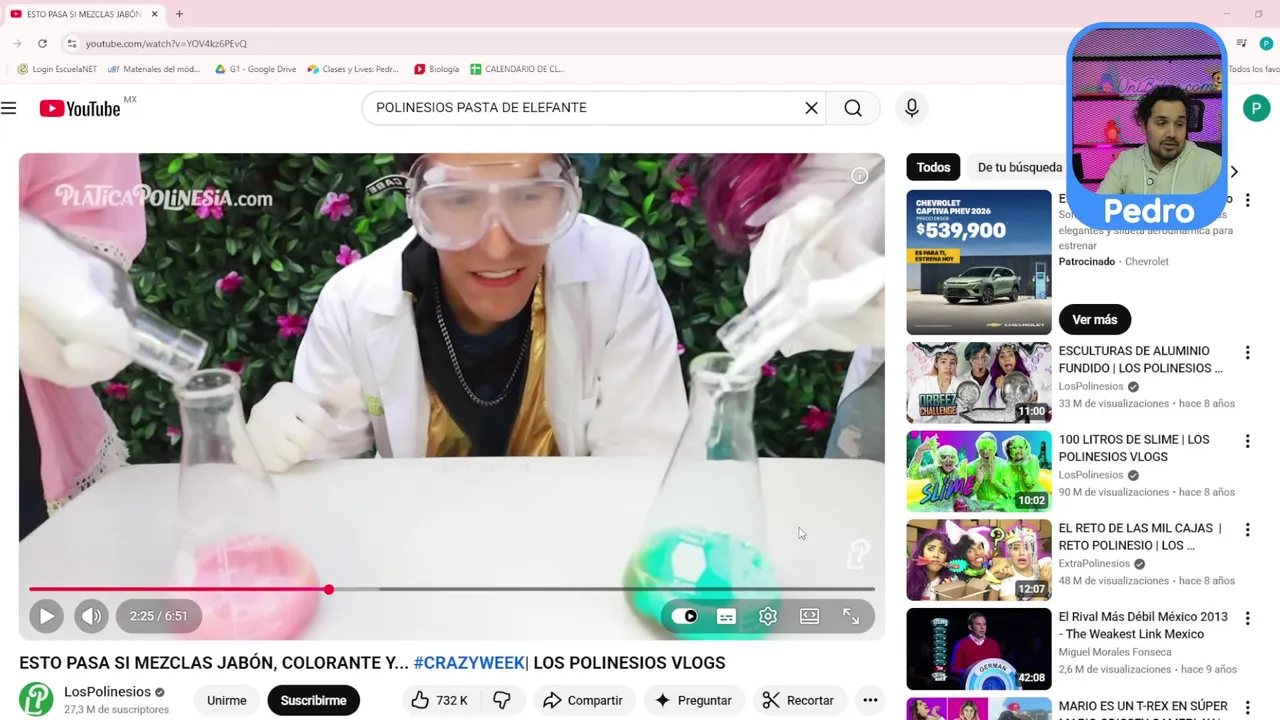Enter fullscreen mode
Screen dimensions: 1280x720
click(x=851, y=616)
